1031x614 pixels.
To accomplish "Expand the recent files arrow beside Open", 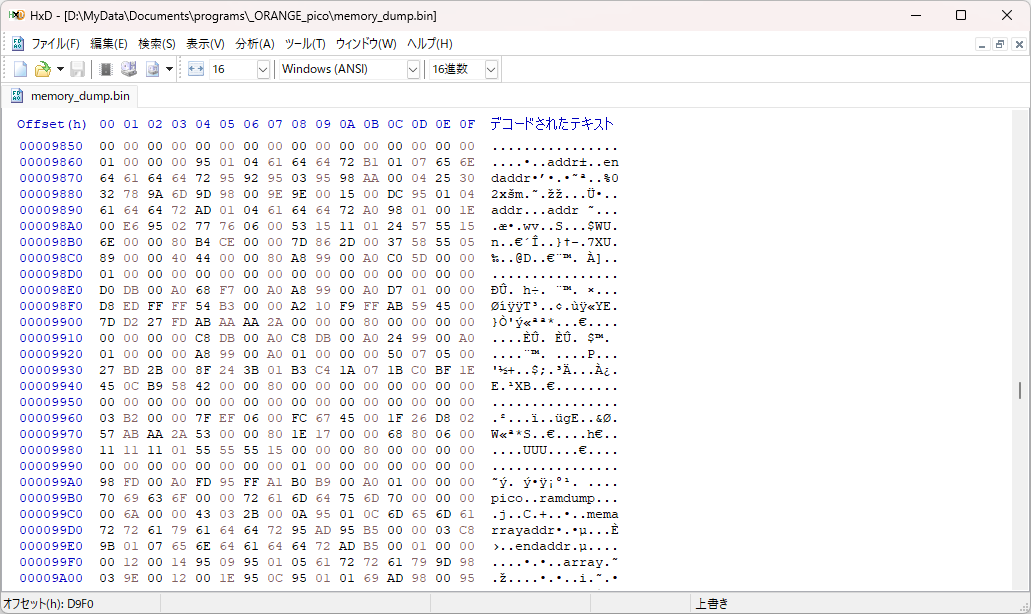I will tap(60, 69).
